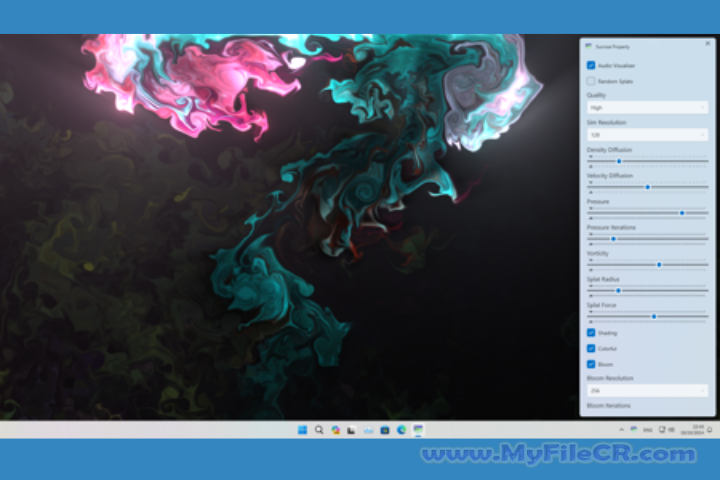Enable the Random Splats checkbox

point(591,81)
